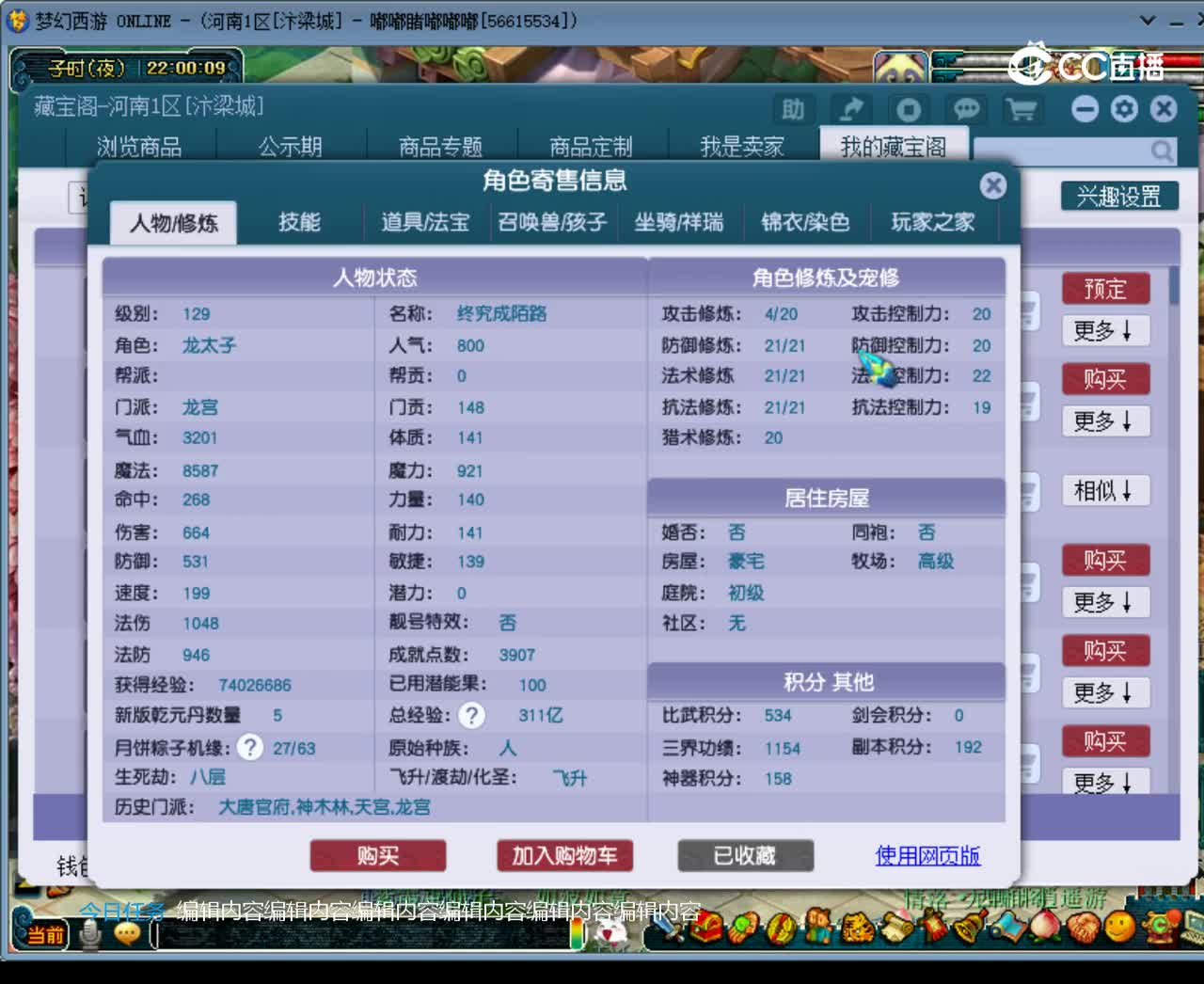Click the 当前 channel button
The image size is (1204, 984).
(43, 934)
